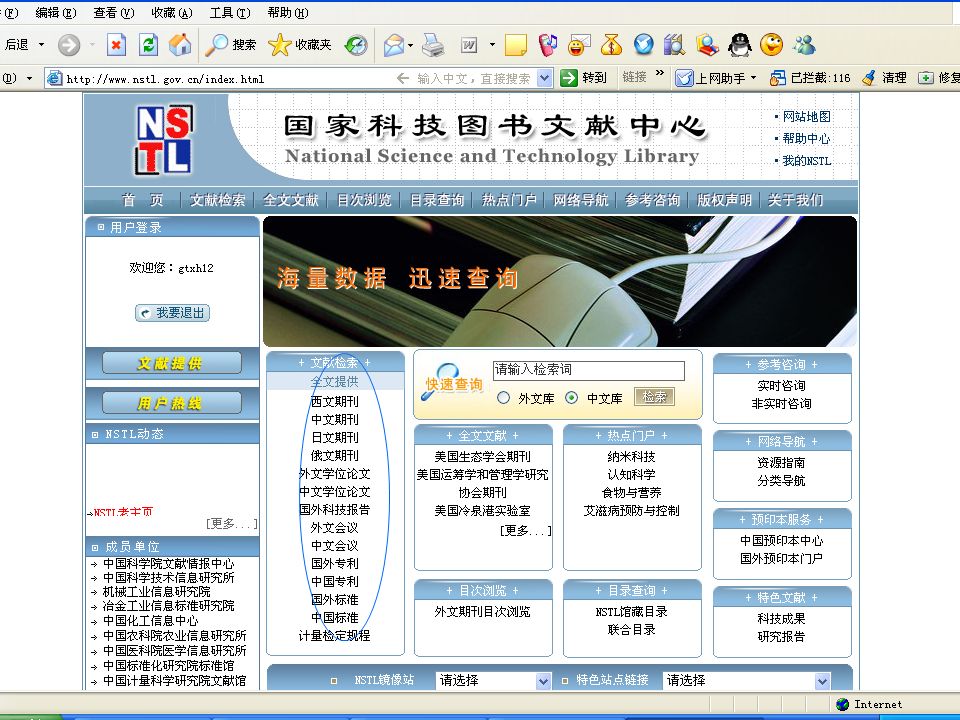Click the music media toolbar icon

pos(547,45)
